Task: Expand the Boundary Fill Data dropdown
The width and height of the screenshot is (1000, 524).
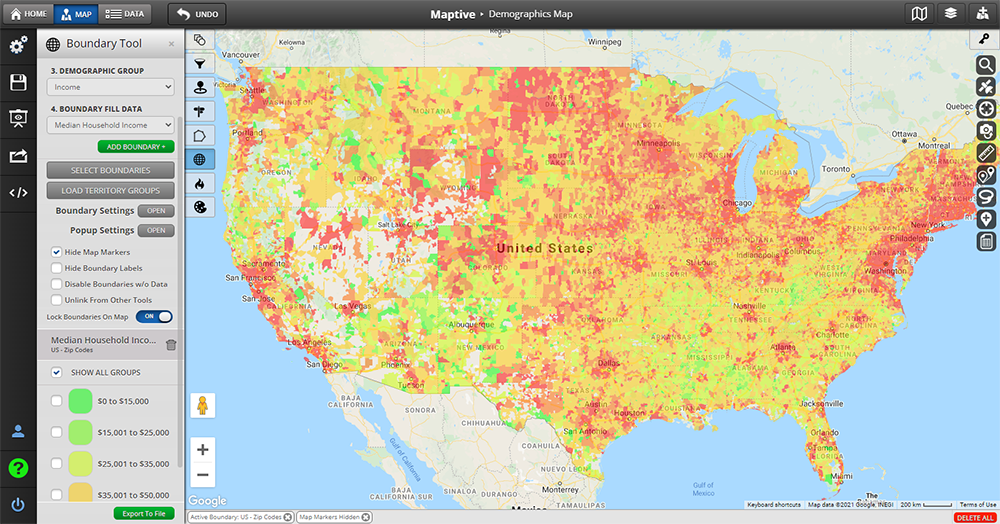Action: coord(110,125)
